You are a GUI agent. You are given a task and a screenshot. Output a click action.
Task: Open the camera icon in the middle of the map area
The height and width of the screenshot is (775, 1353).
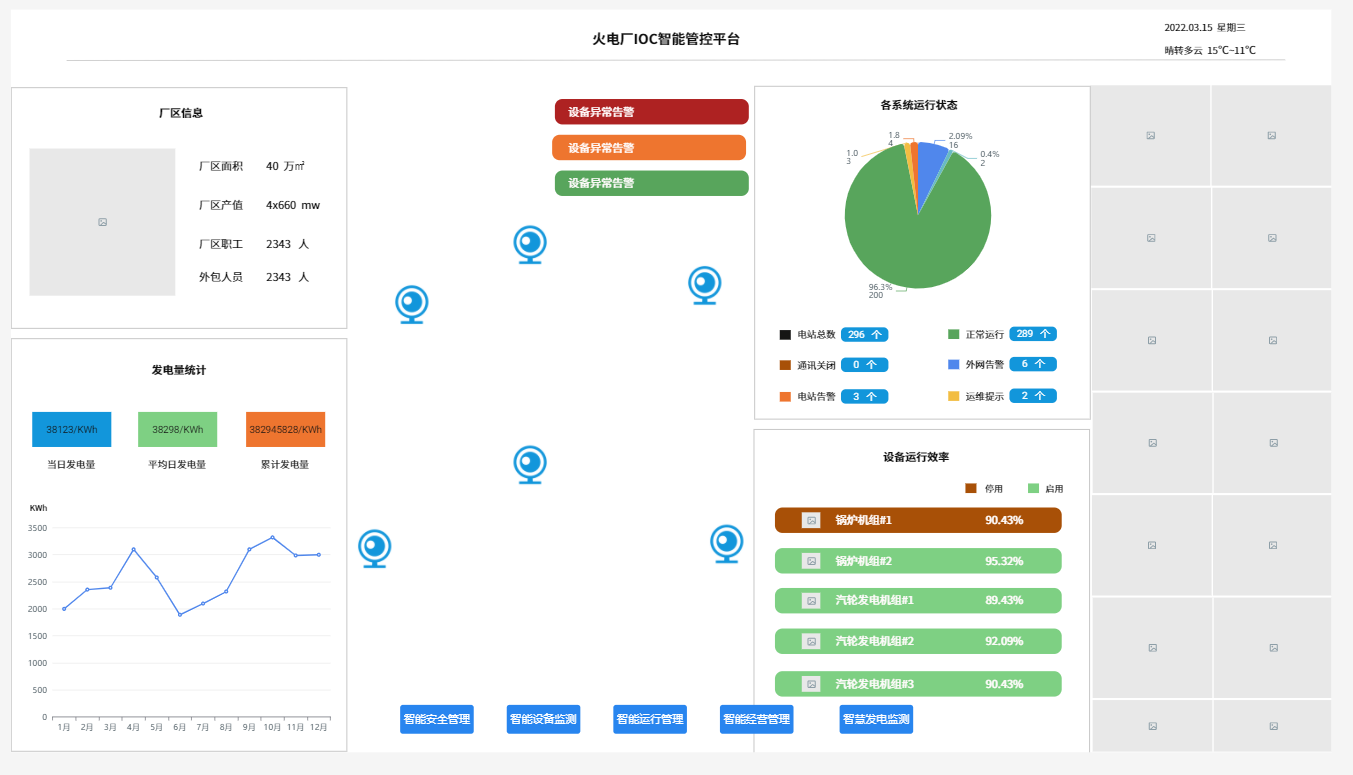tap(530, 465)
